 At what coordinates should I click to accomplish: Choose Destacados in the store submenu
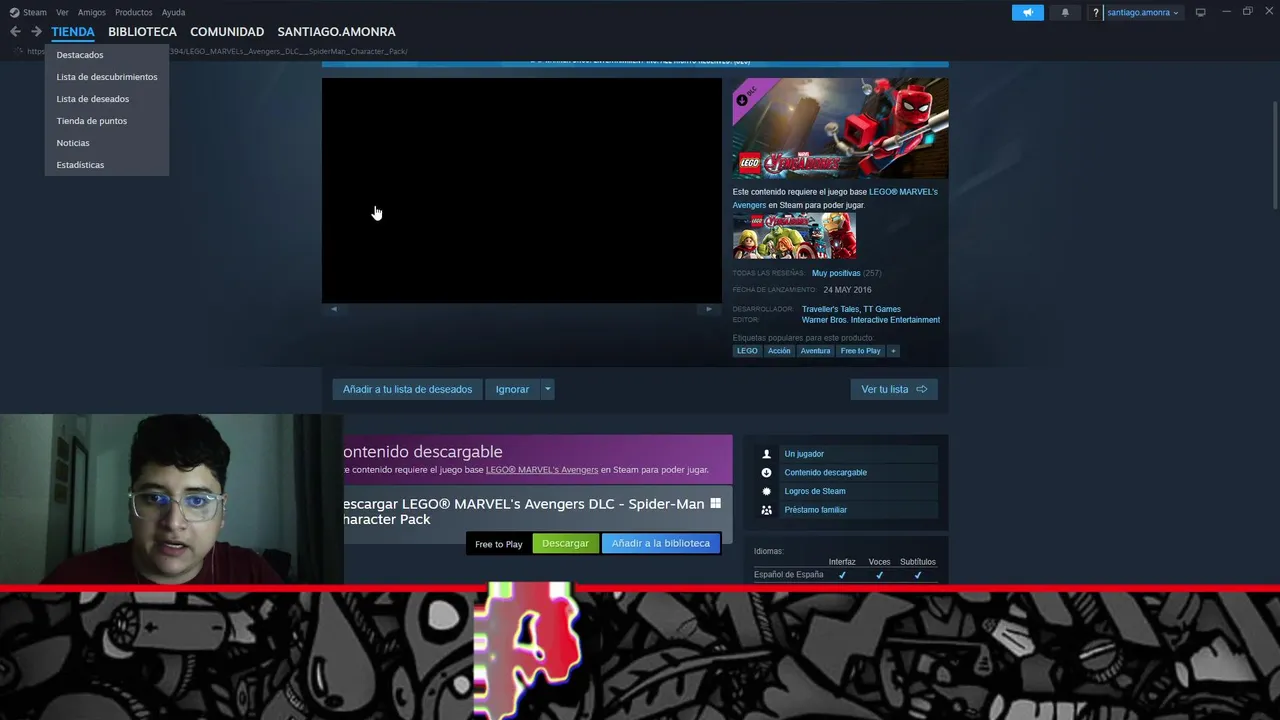(80, 55)
